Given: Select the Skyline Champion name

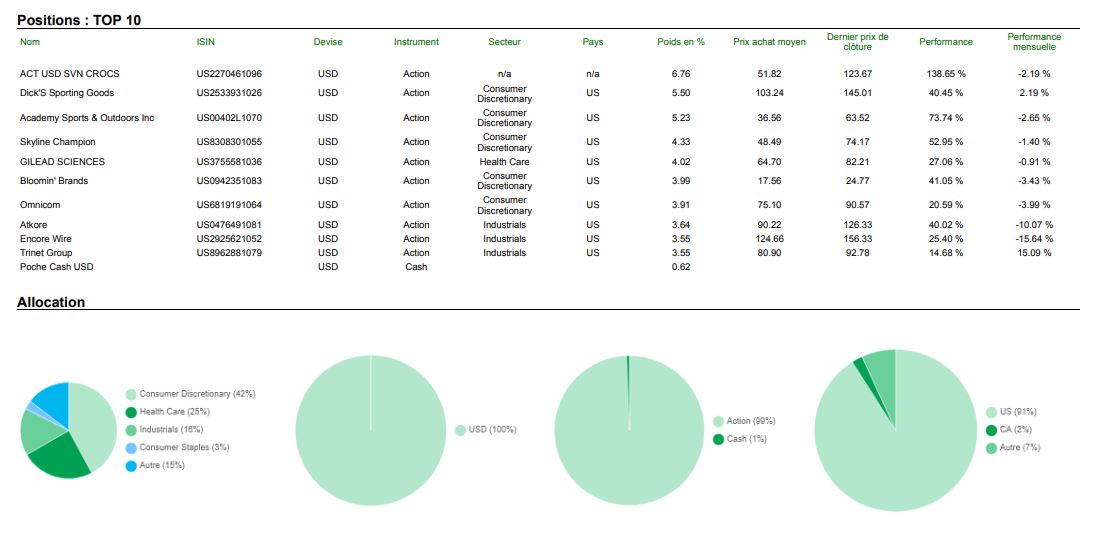Looking at the screenshot, I should (58, 142).
